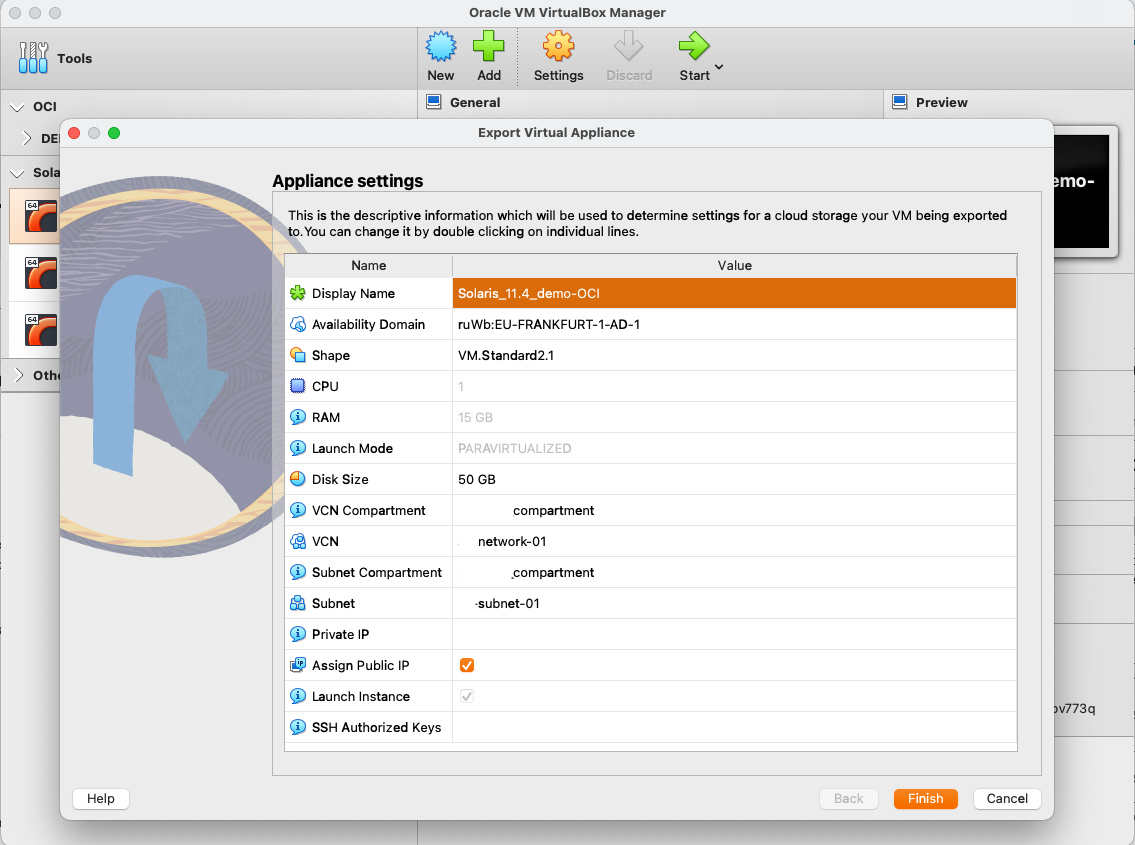Viewport: 1135px width, 845px height.
Task: Click the Shape row icon
Action: point(298,355)
